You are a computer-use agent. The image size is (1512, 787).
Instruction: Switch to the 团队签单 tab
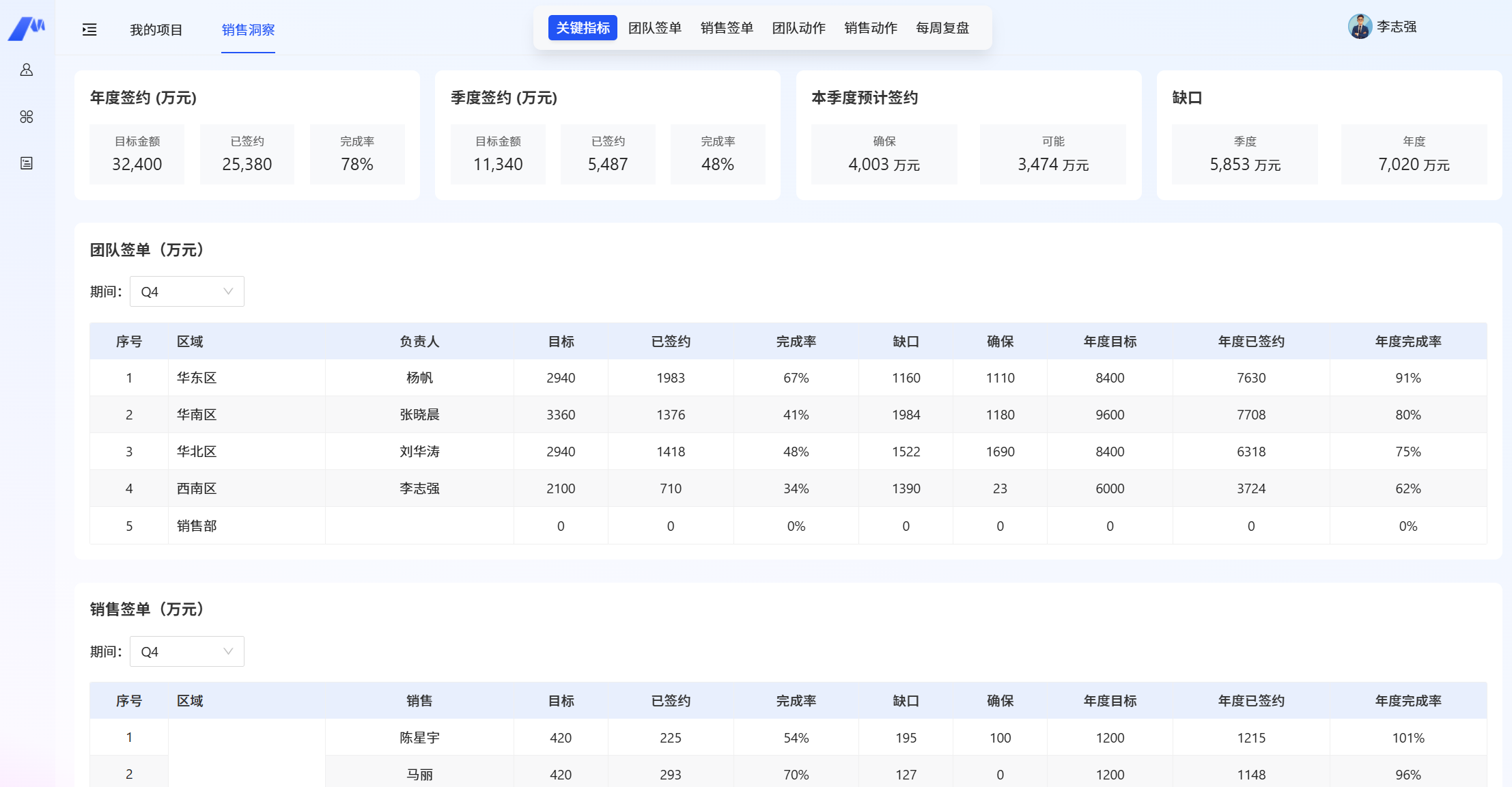[x=654, y=28]
